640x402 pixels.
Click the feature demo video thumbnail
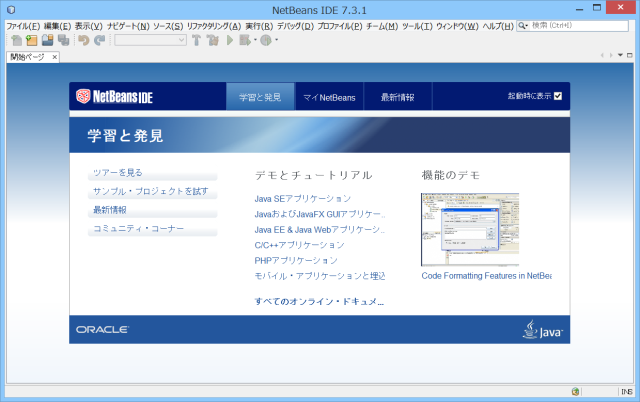(470, 229)
